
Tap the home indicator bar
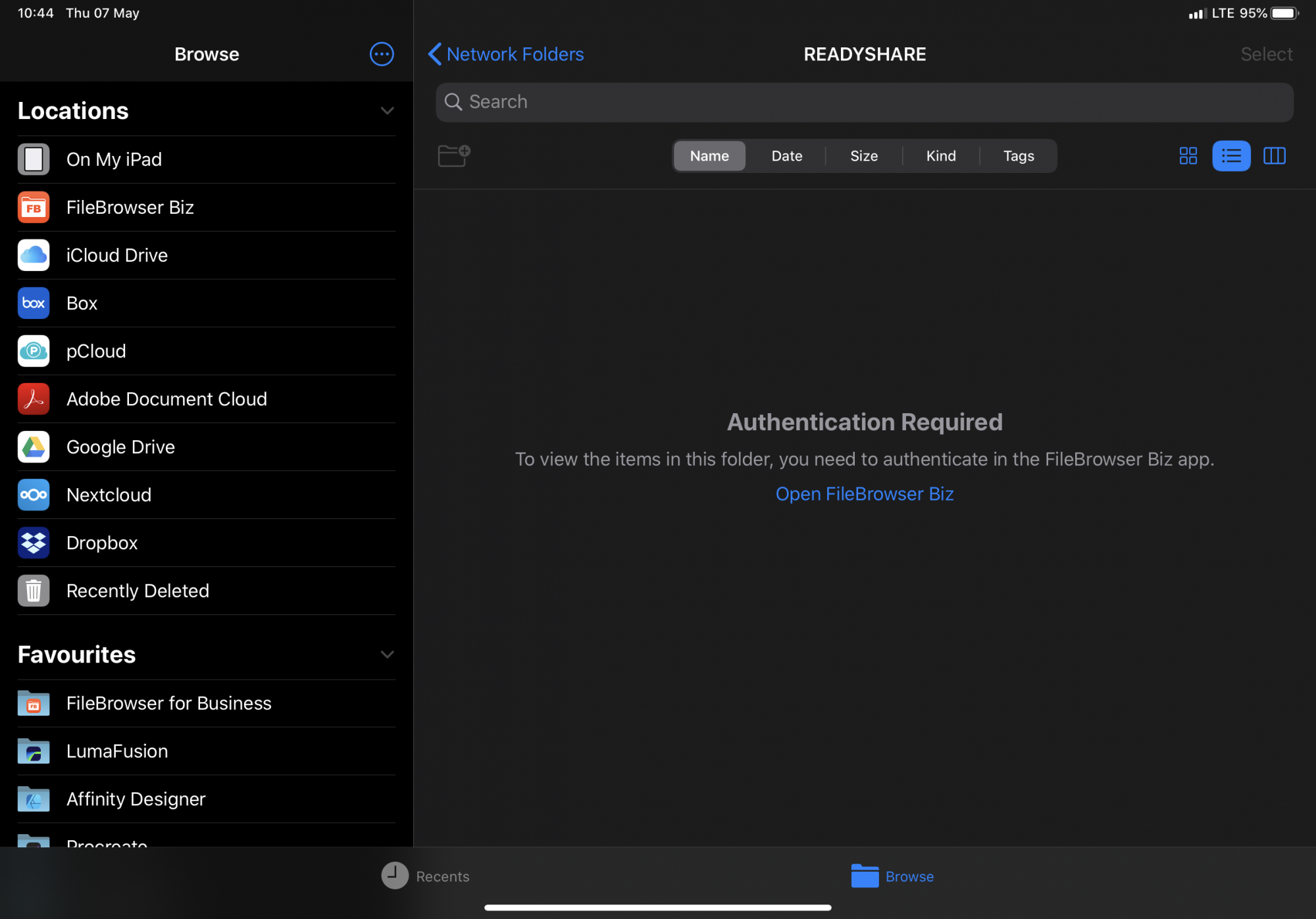[658, 907]
